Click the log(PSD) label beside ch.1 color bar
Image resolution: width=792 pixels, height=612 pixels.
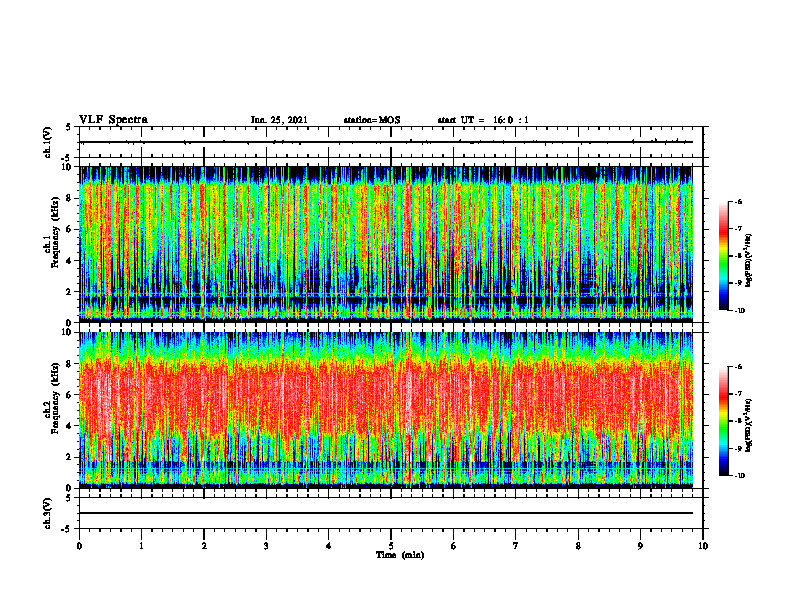[x=749, y=261]
